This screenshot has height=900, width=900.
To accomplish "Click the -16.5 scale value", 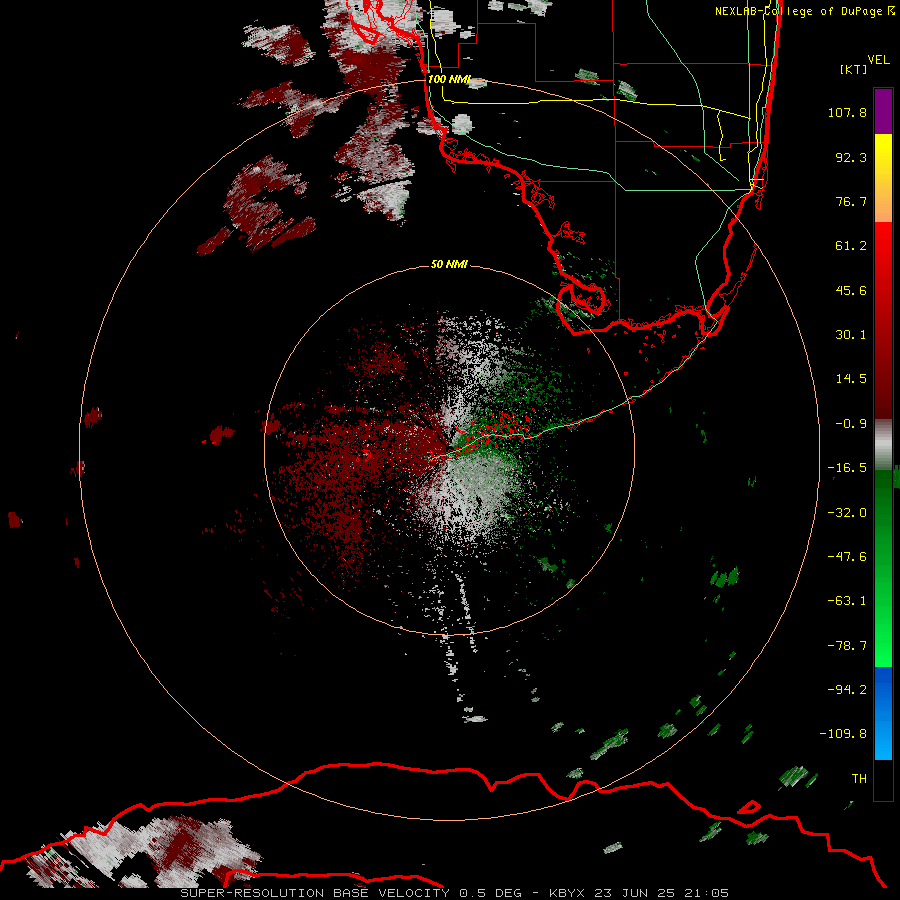I will [x=847, y=468].
